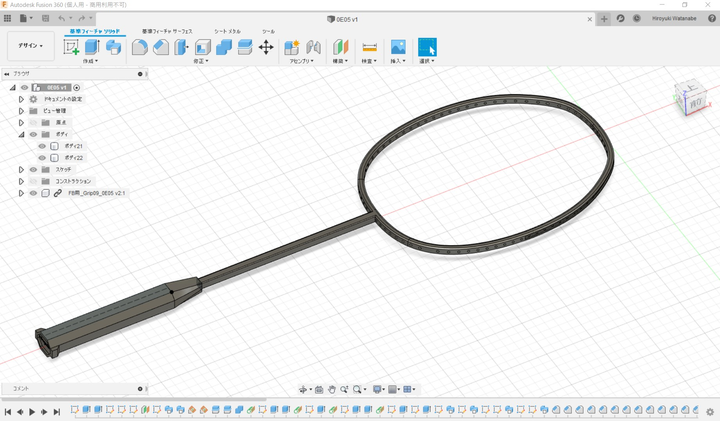
Task: Collapse the ボディ folder in the browser
Action: click(x=21, y=134)
